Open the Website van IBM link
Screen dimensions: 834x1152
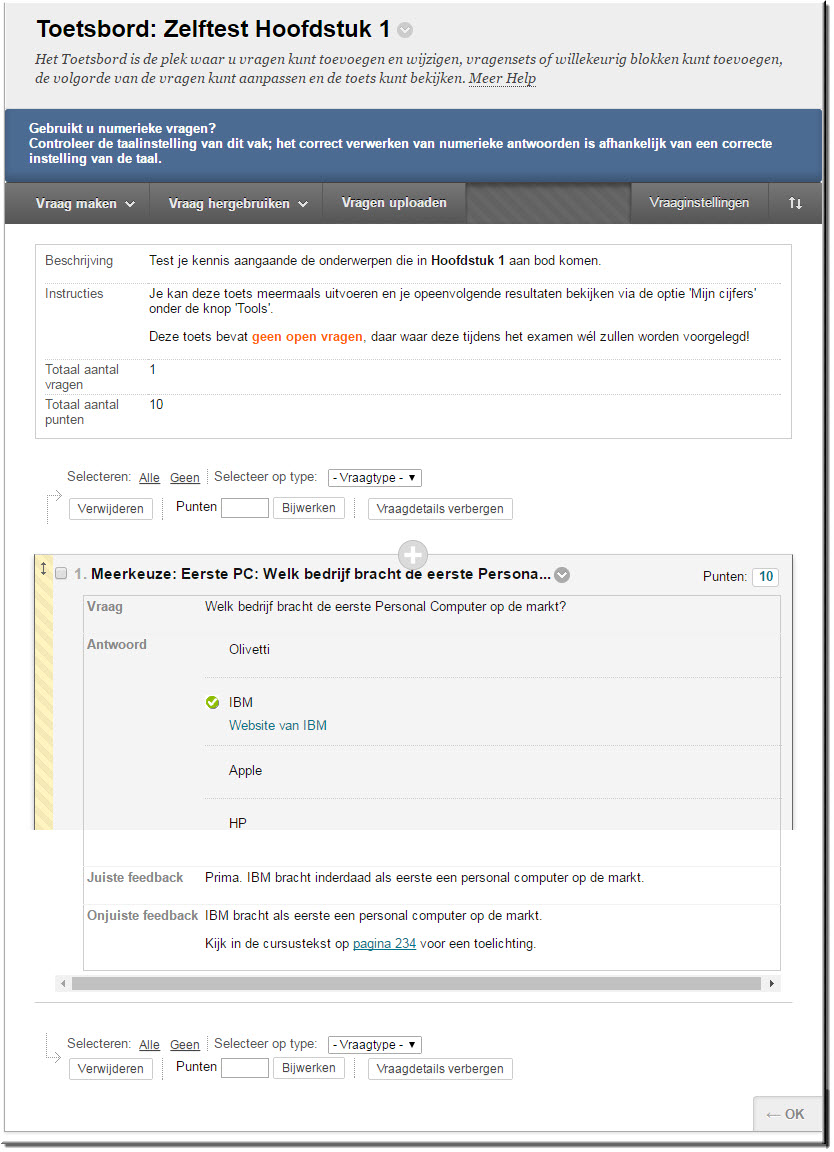click(278, 726)
